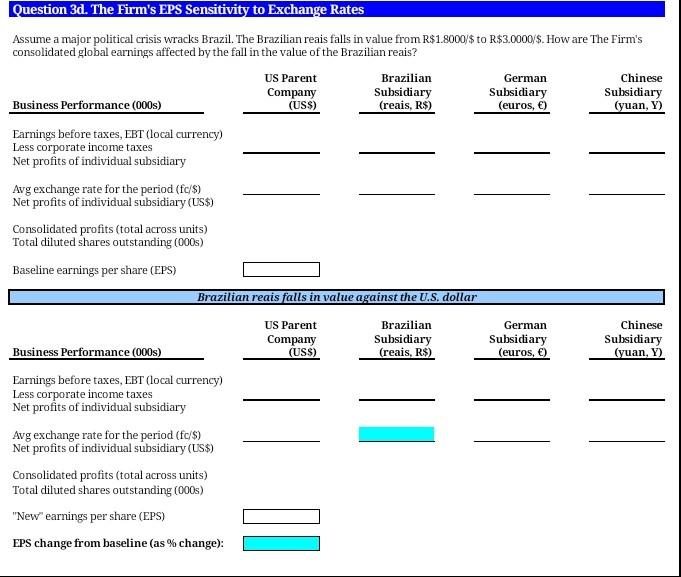
Task: Click the Baseline earnings per share label
Action: [94, 270]
